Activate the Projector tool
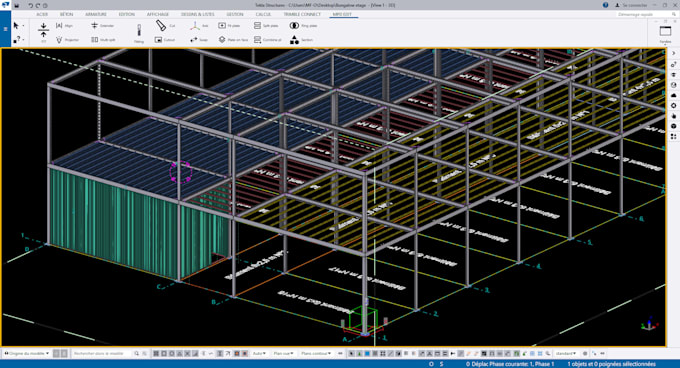The image size is (680, 368). 68,40
